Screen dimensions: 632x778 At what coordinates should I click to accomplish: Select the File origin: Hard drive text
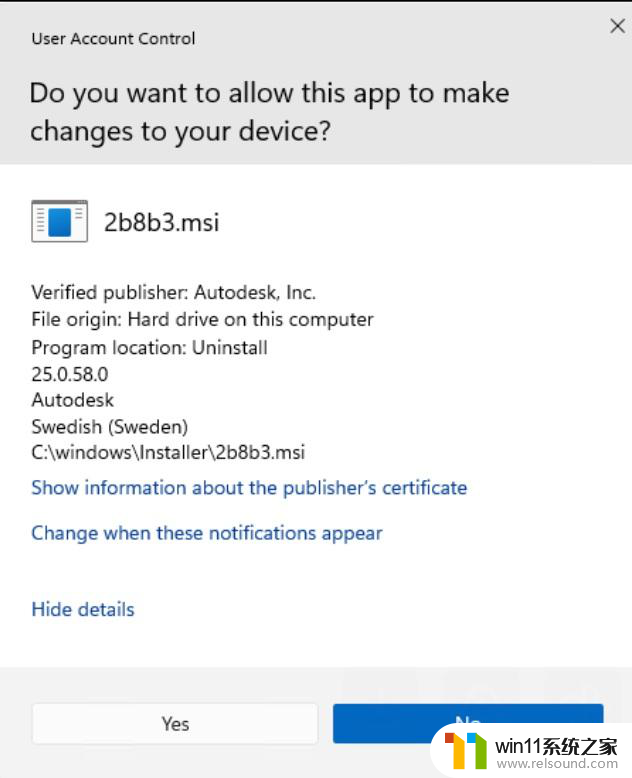pyautogui.click(x=202, y=320)
